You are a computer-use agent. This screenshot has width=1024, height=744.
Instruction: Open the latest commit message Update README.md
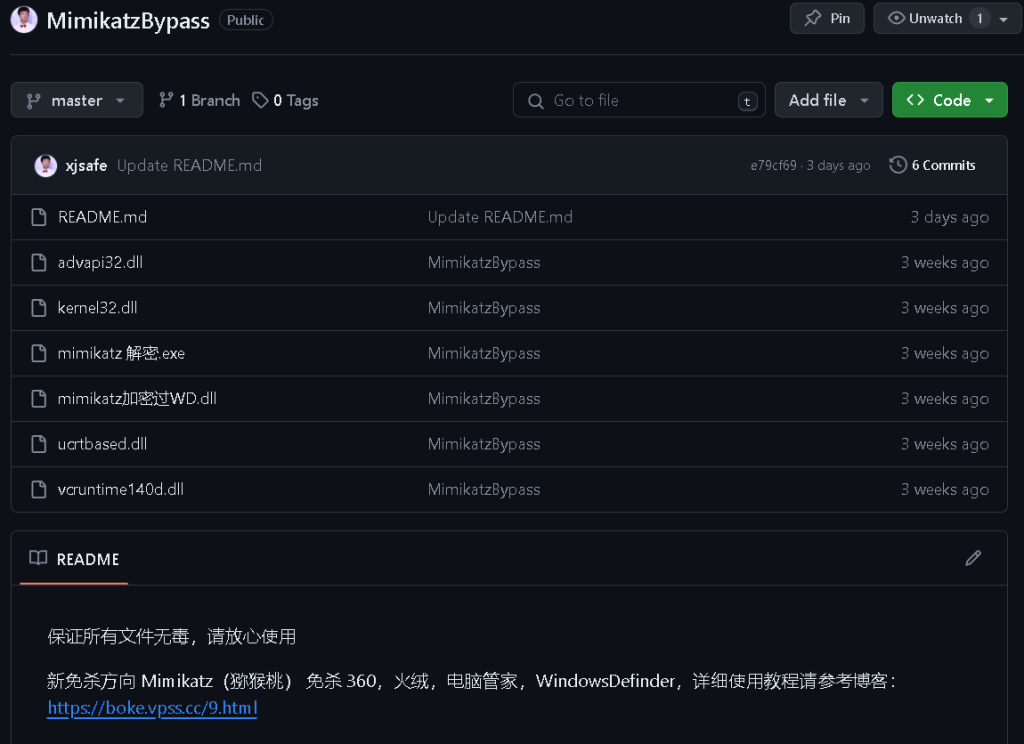coord(189,165)
